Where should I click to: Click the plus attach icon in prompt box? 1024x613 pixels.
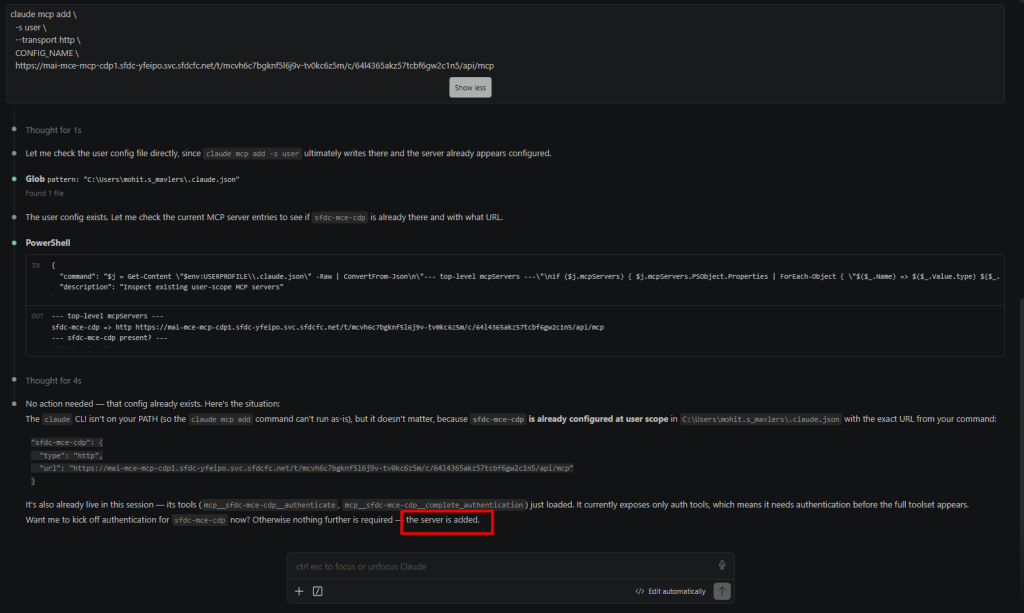pos(299,591)
